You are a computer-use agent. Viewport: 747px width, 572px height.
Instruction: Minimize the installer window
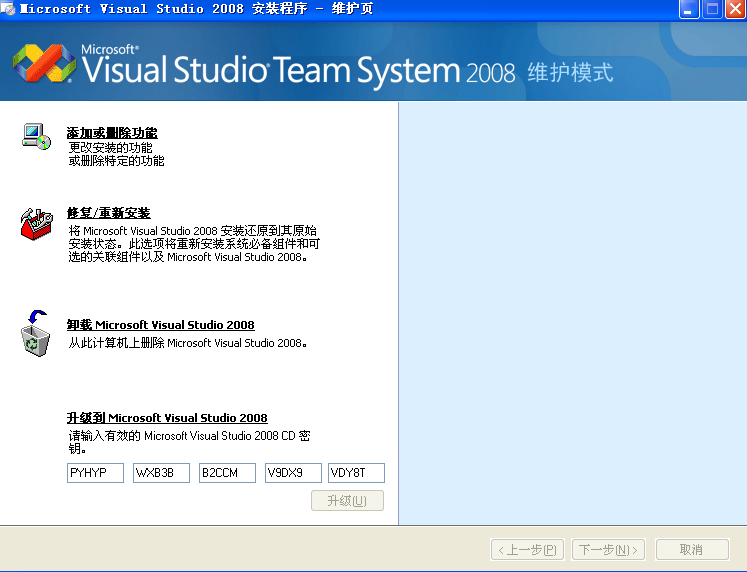coord(689,10)
